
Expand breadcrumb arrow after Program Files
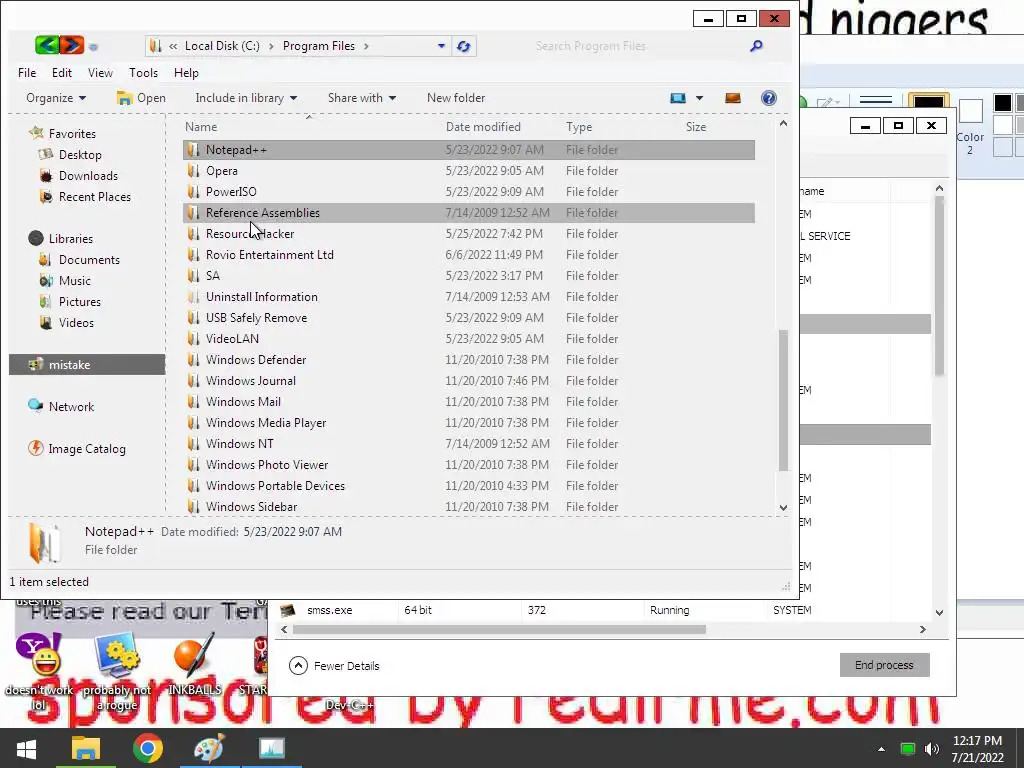point(366,46)
